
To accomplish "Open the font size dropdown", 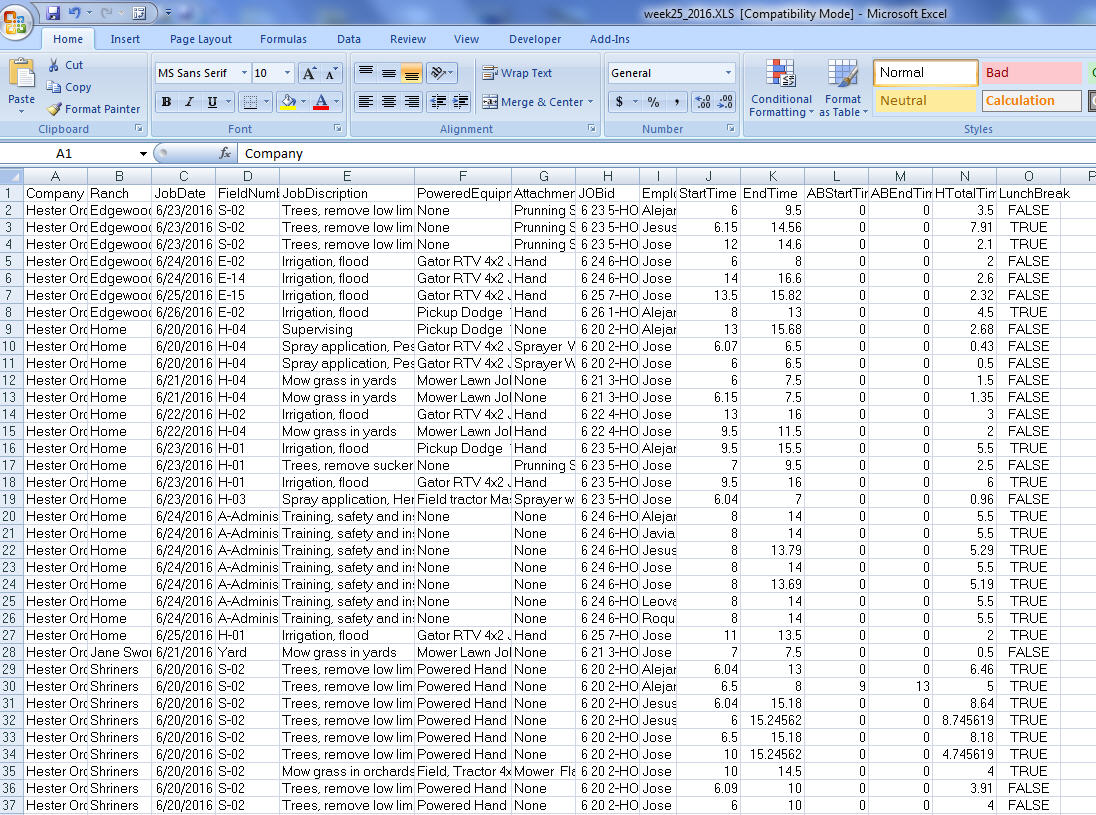I will click(x=287, y=73).
